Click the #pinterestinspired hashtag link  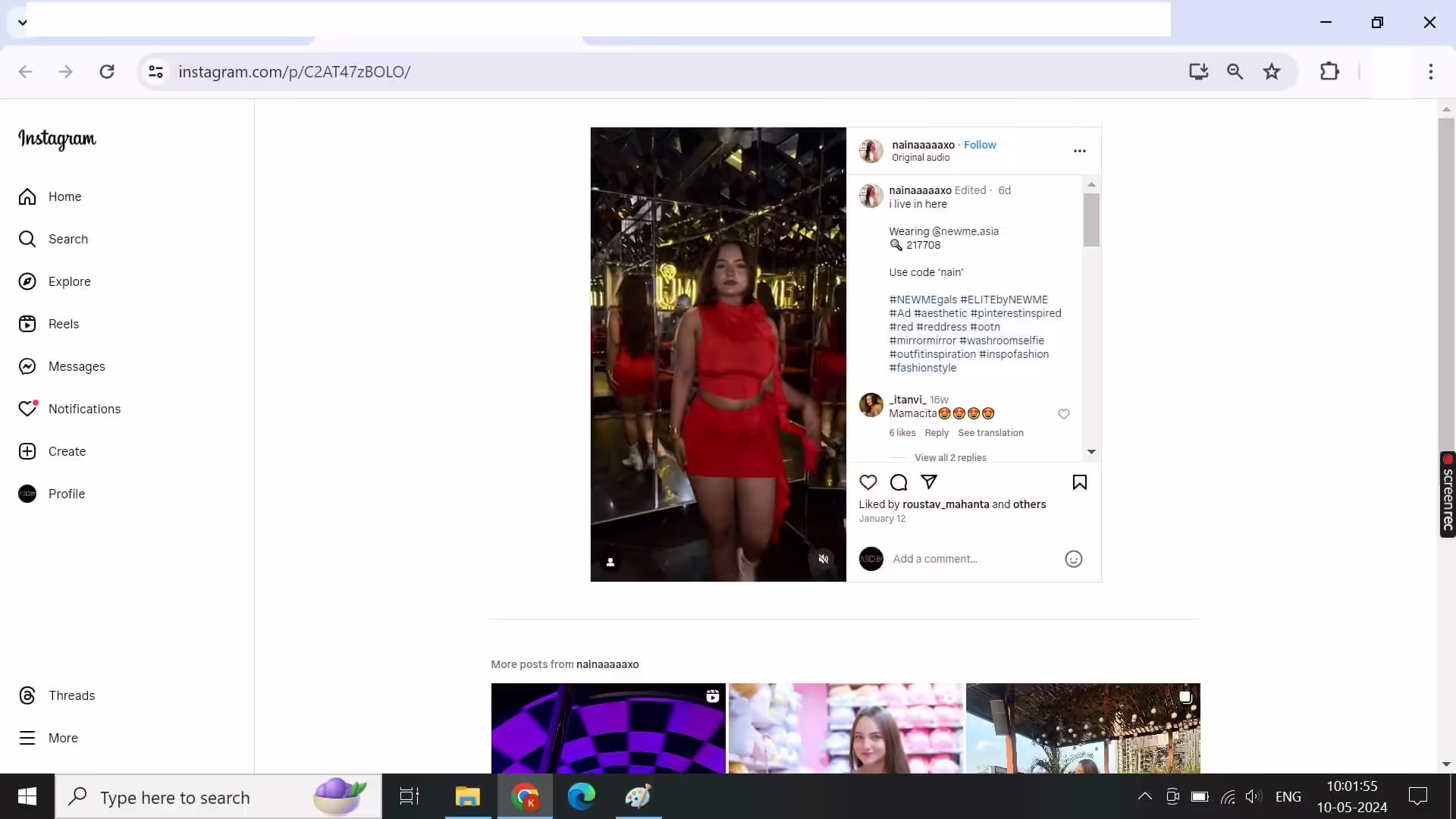[x=1015, y=313]
